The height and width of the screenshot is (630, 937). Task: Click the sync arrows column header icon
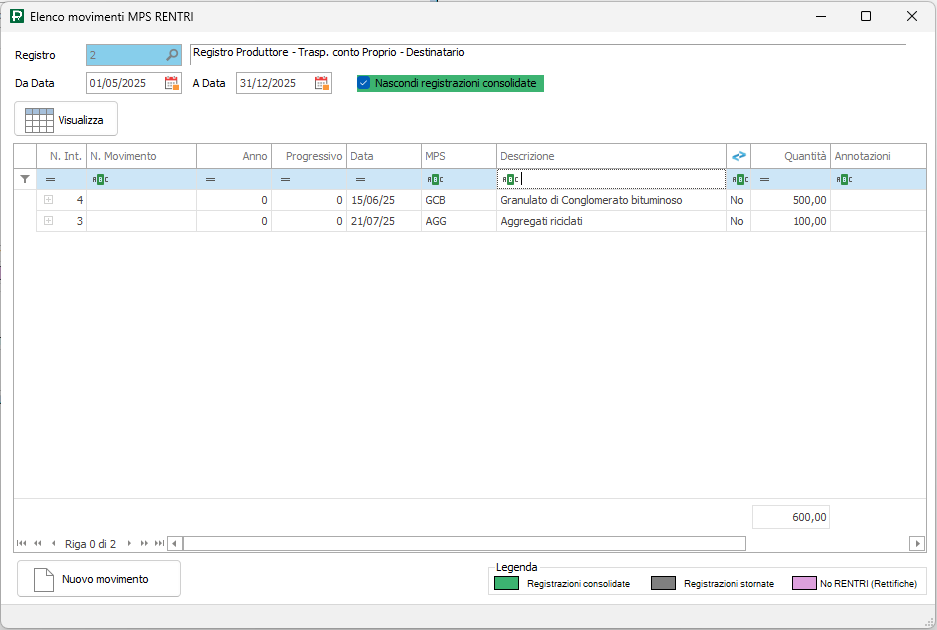pyautogui.click(x=739, y=156)
